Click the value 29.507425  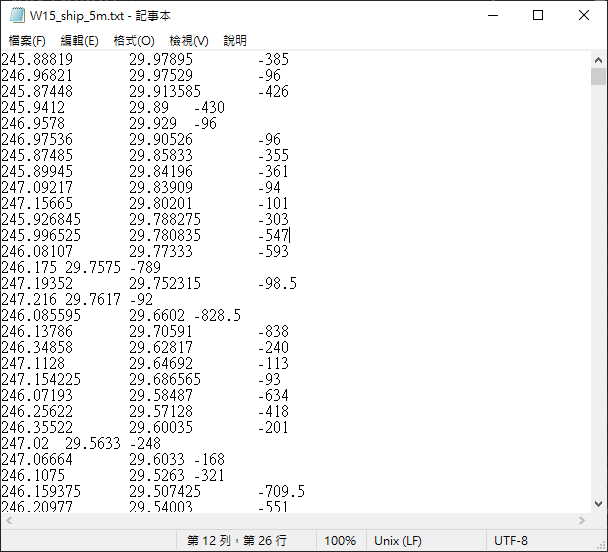[165, 491]
